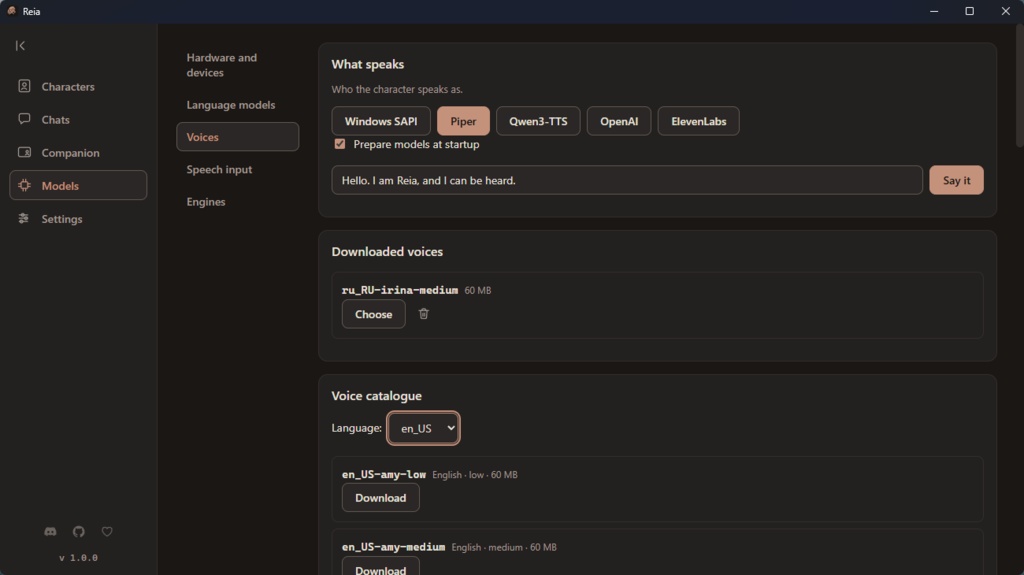The height and width of the screenshot is (575, 1024).
Task: Click the en_US-amy-low voice name
Action: coord(383,474)
